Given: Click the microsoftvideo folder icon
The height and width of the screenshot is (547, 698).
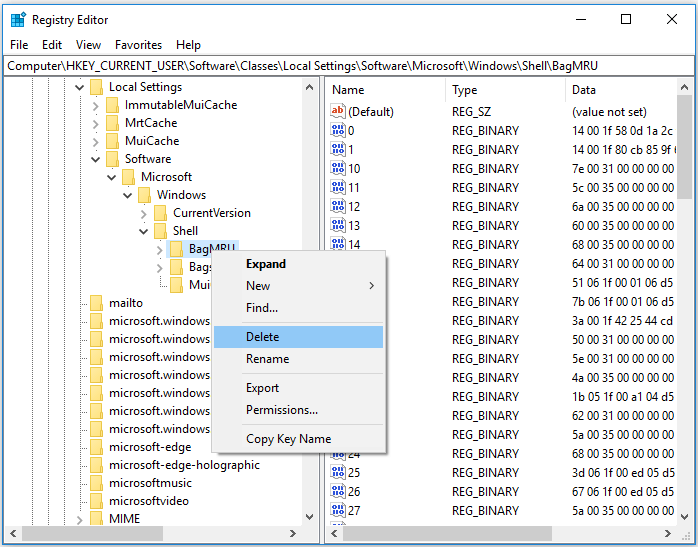Looking at the screenshot, I should tap(96, 501).
